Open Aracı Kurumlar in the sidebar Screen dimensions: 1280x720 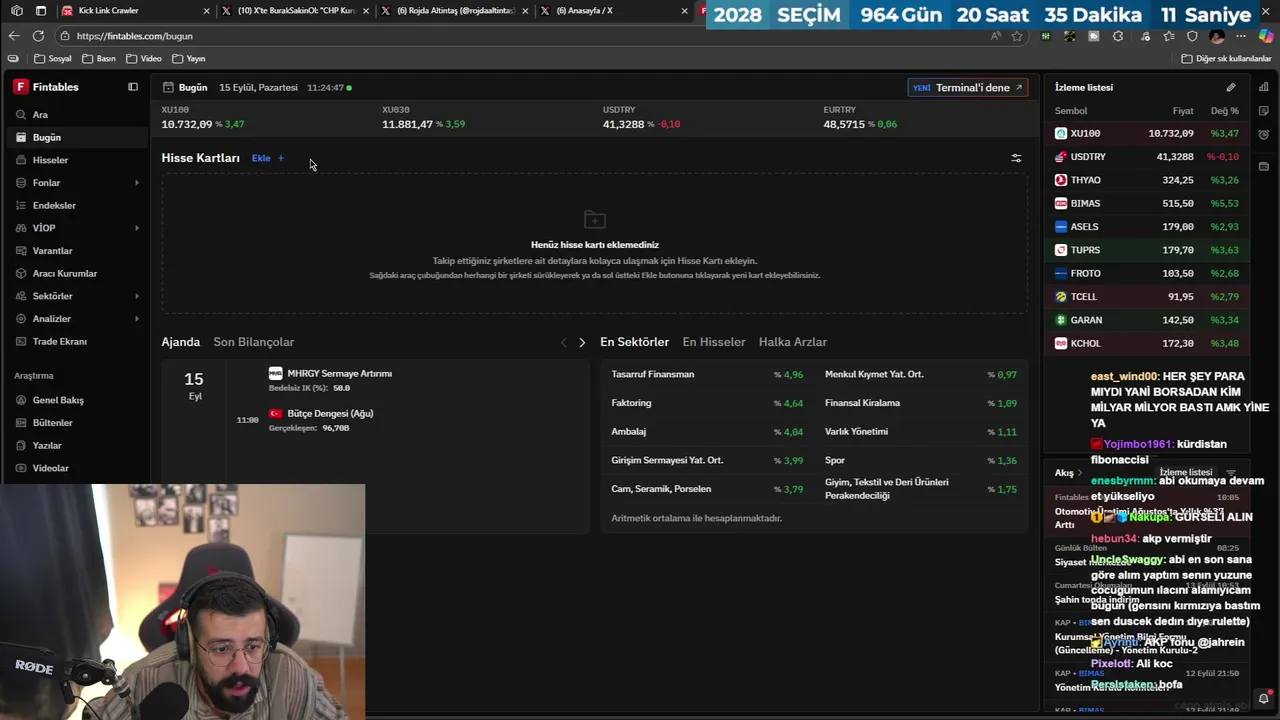click(x=75, y=273)
